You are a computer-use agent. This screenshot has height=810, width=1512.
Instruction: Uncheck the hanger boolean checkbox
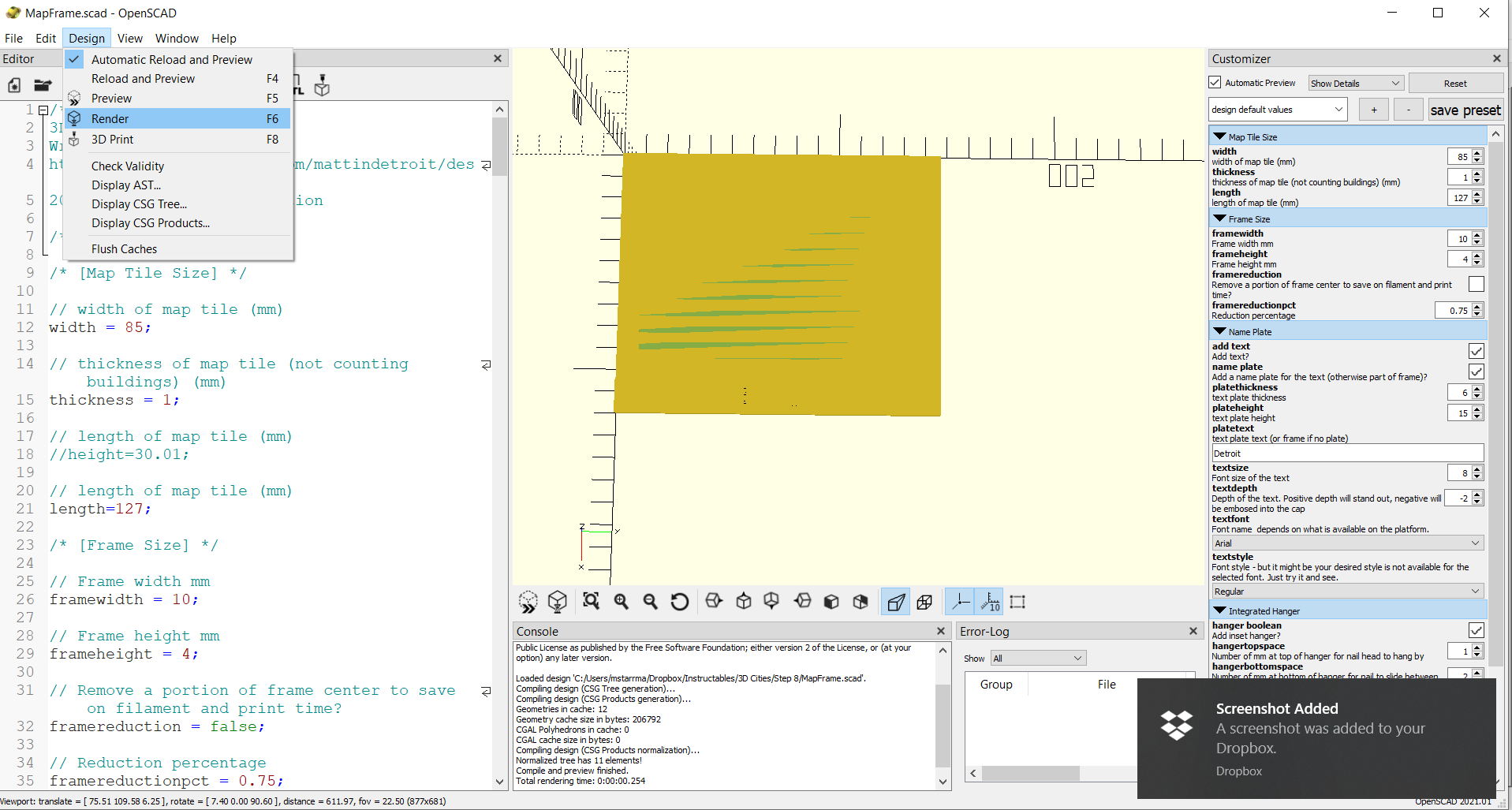point(1476,630)
